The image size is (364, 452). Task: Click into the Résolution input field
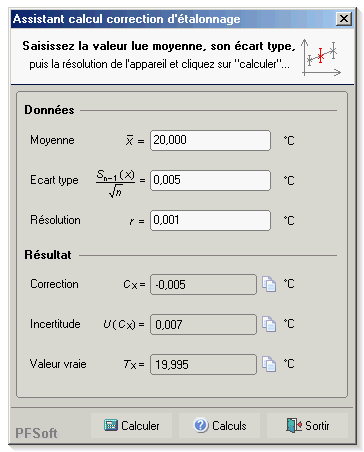tap(210, 220)
